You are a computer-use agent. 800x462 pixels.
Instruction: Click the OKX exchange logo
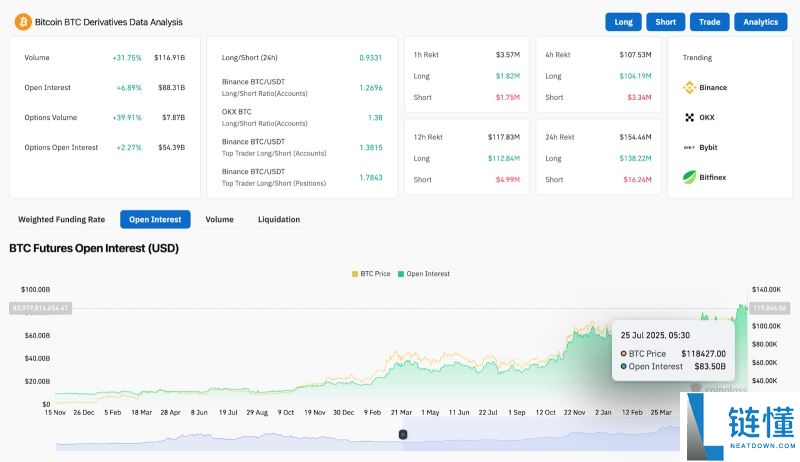click(x=689, y=118)
